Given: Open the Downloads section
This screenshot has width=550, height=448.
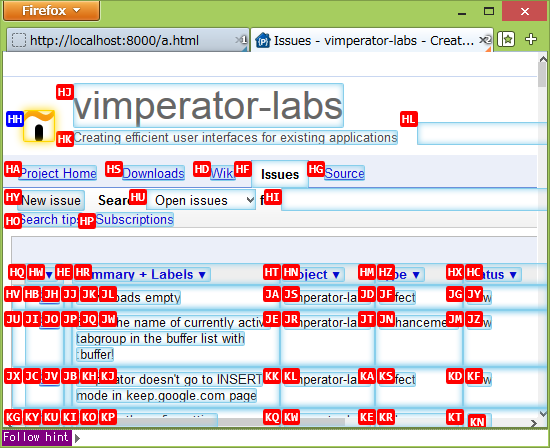Looking at the screenshot, I should click(153, 173).
